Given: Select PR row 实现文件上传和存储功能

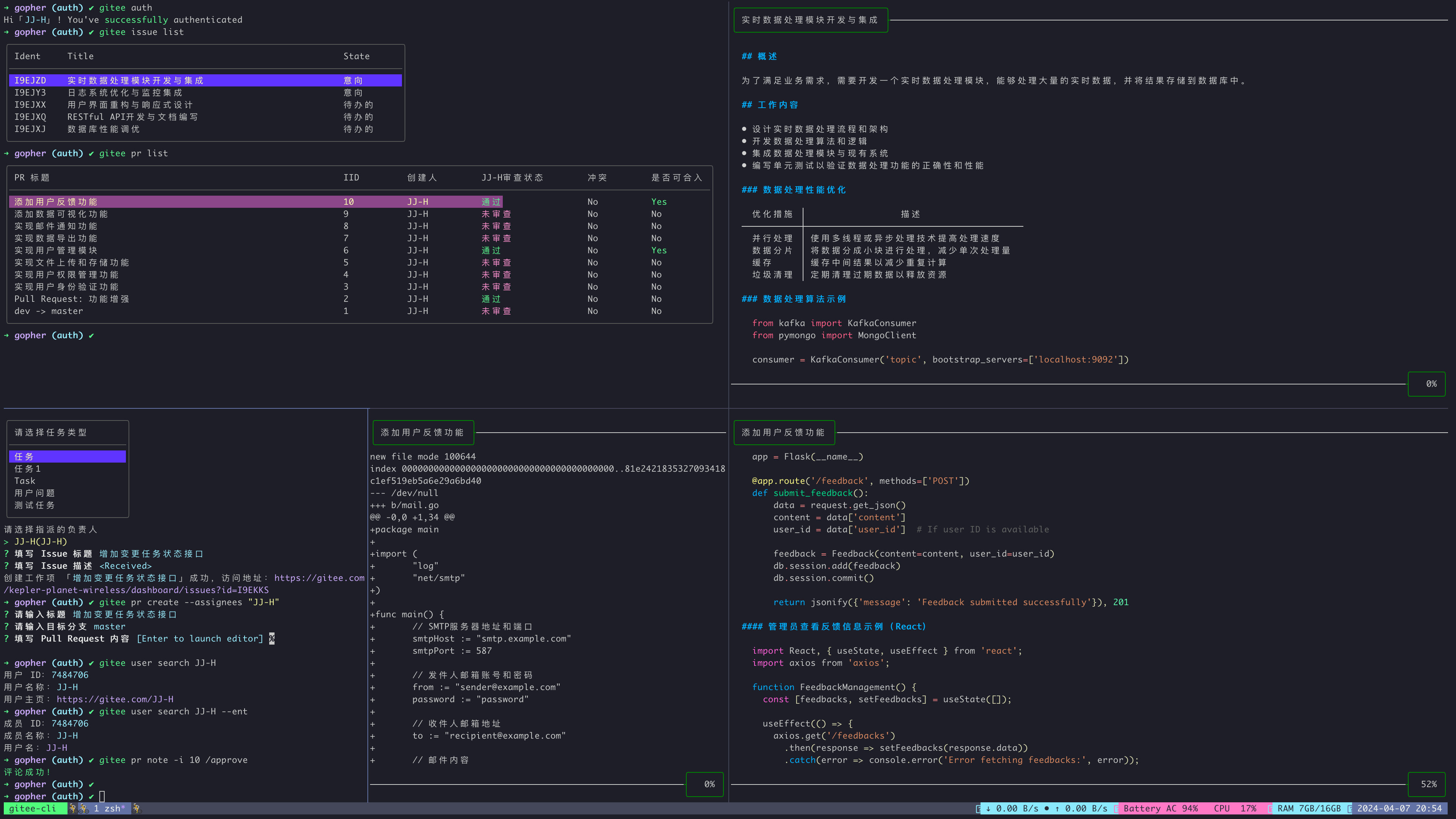Looking at the screenshot, I should (x=359, y=262).
